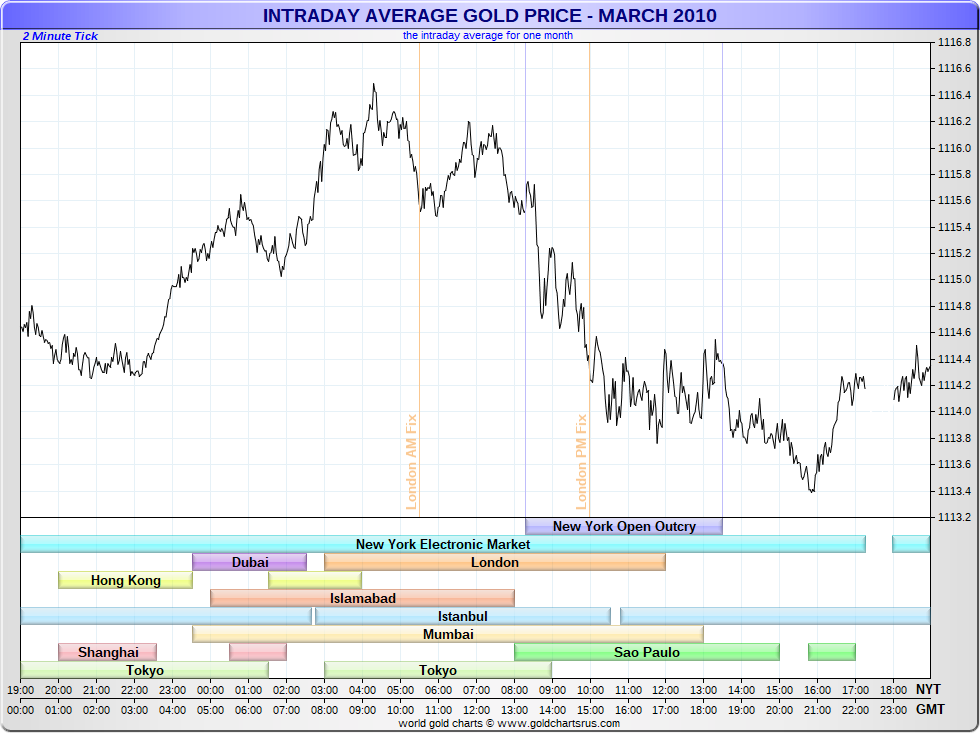
Task: Click the 23:00 label on the GMT row
Action: pos(893,711)
